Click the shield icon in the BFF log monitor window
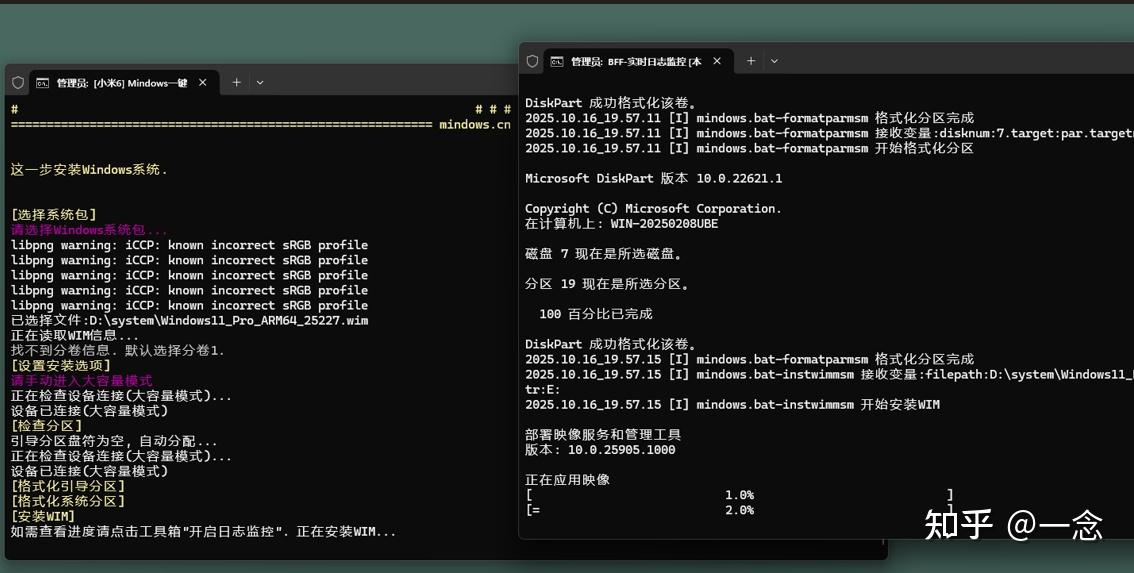This screenshot has width=1134, height=573. pos(532,61)
